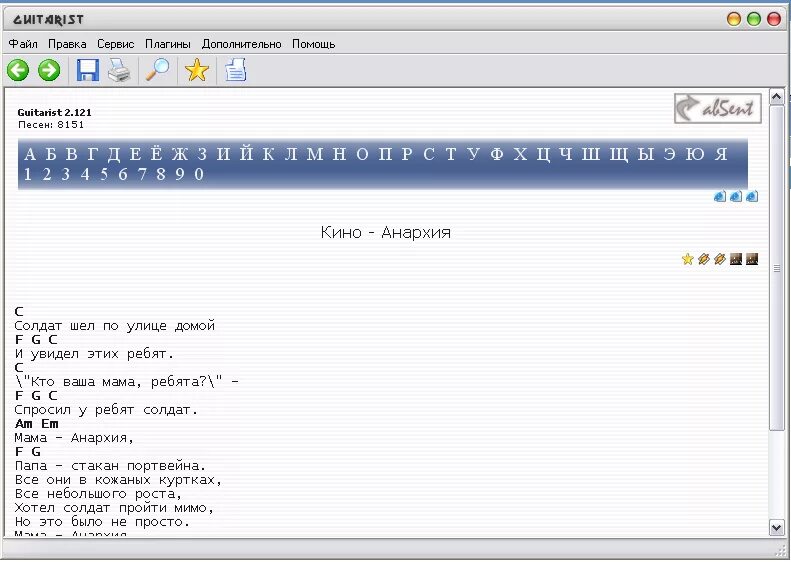
Task: Browse songs under letter С
Action: pyautogui.click(x=428, y=154)
